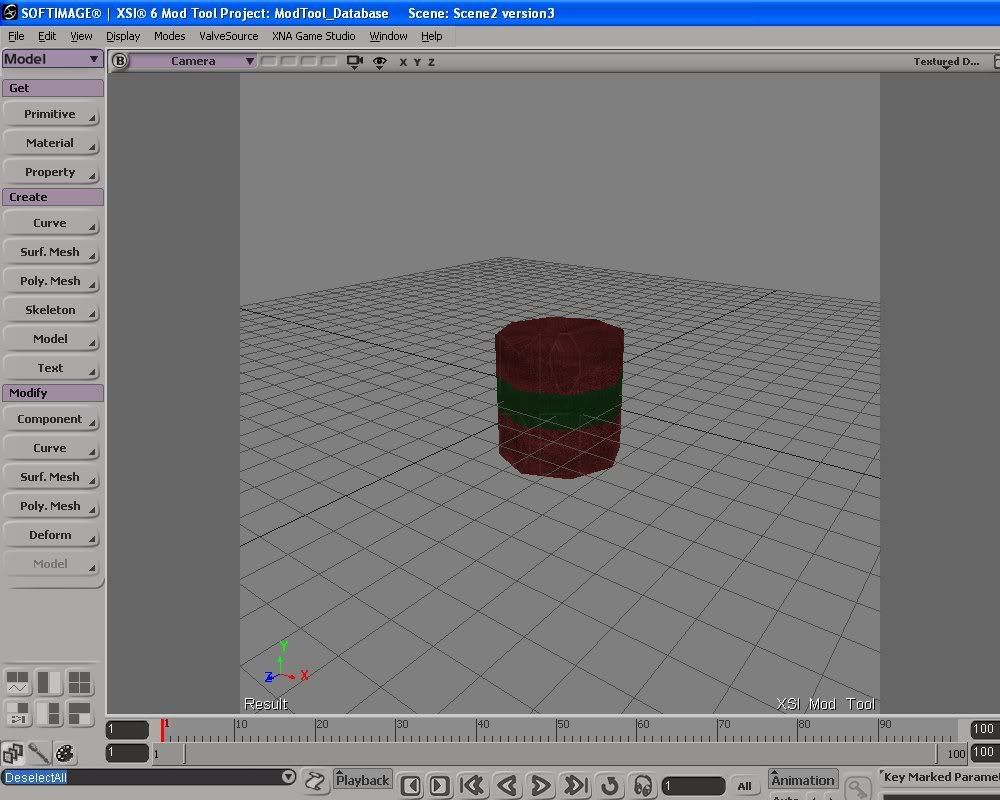Expand the Create Poly. Mesh menu

pos(51,281)
